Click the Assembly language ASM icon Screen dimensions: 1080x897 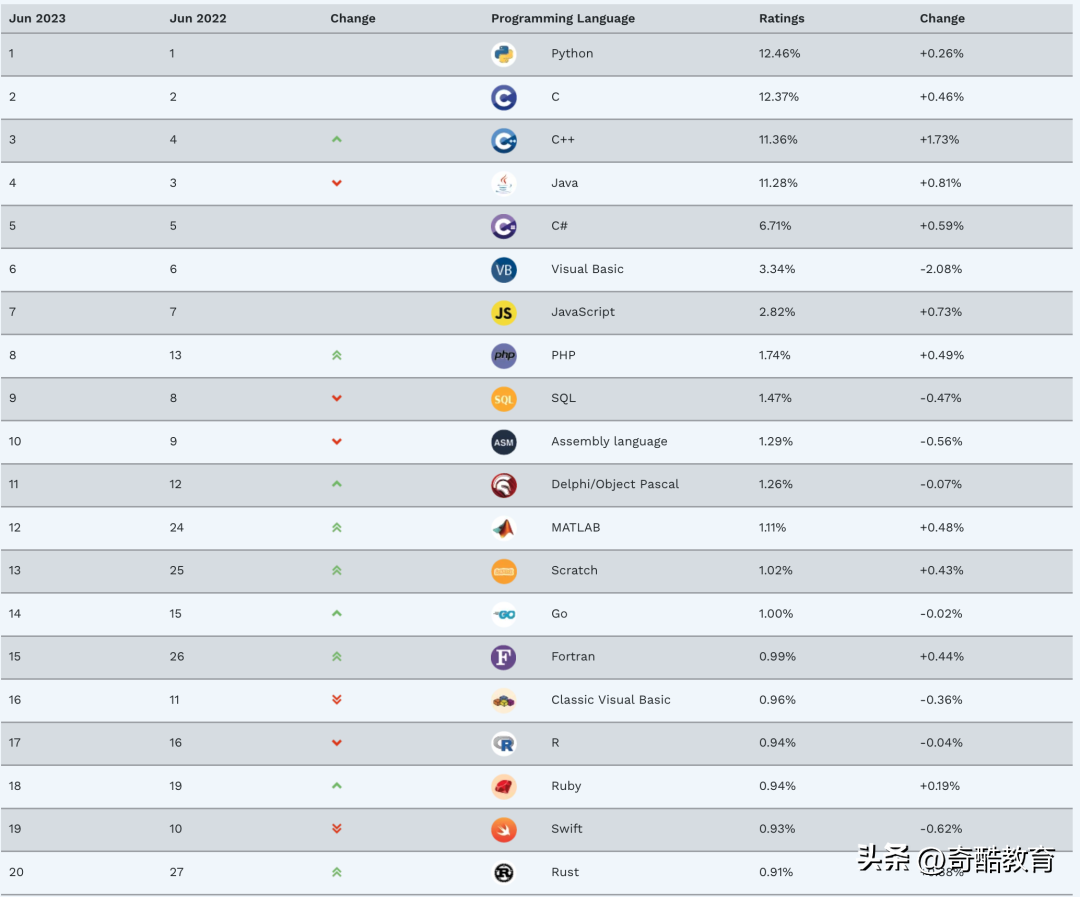504,441
